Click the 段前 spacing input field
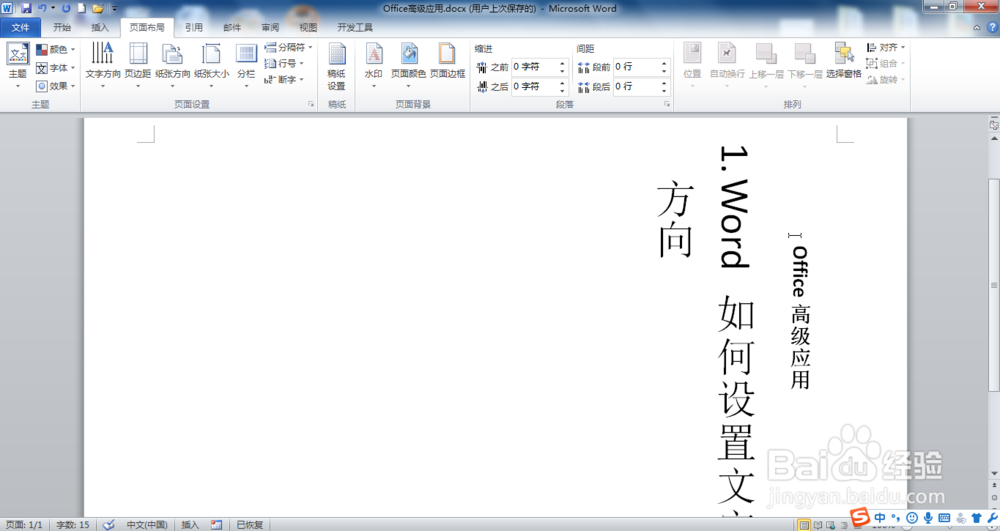1000x531 pixels. pos(636,67)
